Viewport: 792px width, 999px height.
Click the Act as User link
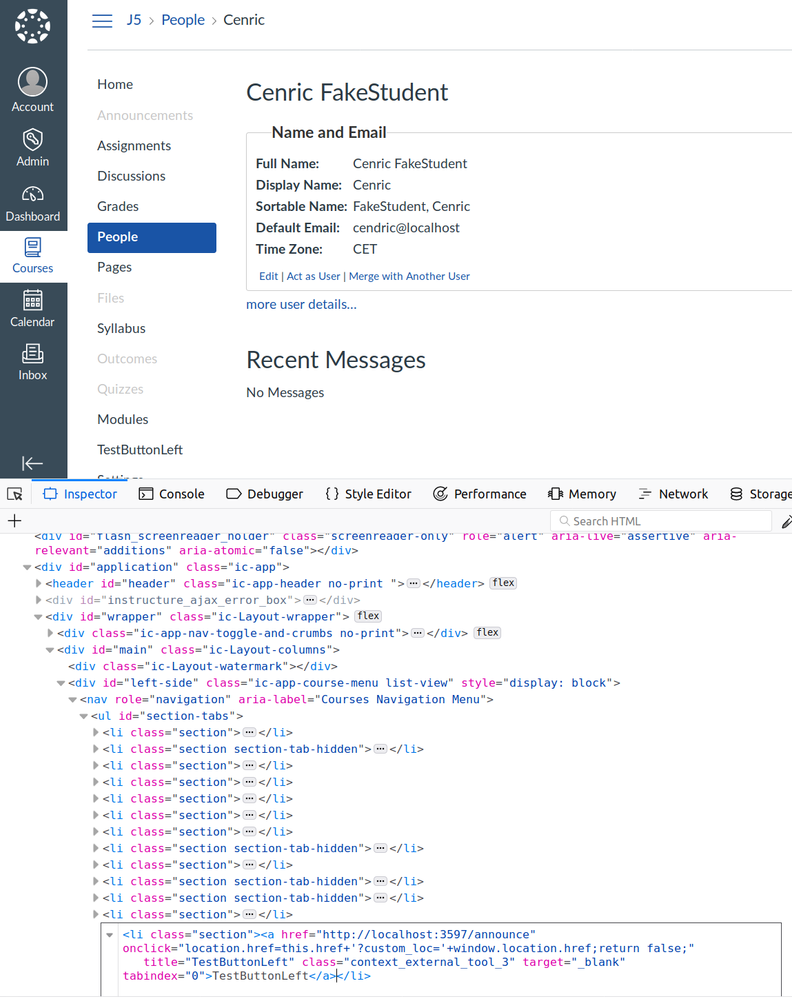(314, 276)
